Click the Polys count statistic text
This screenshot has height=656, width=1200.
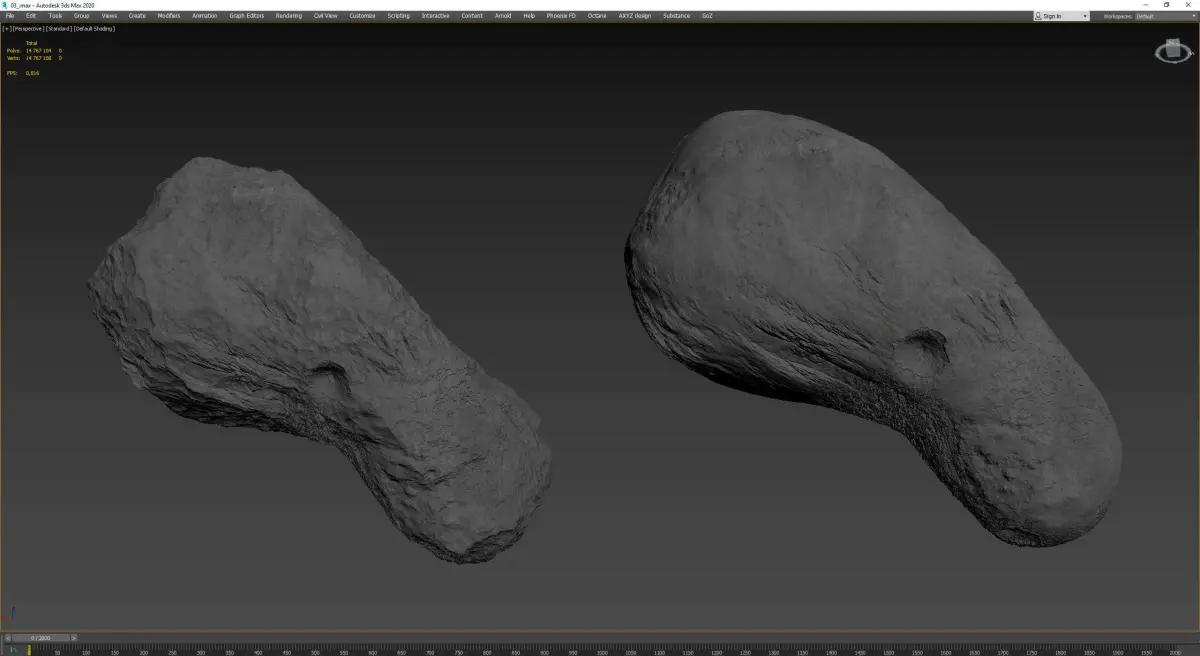(x=33, y=51)
